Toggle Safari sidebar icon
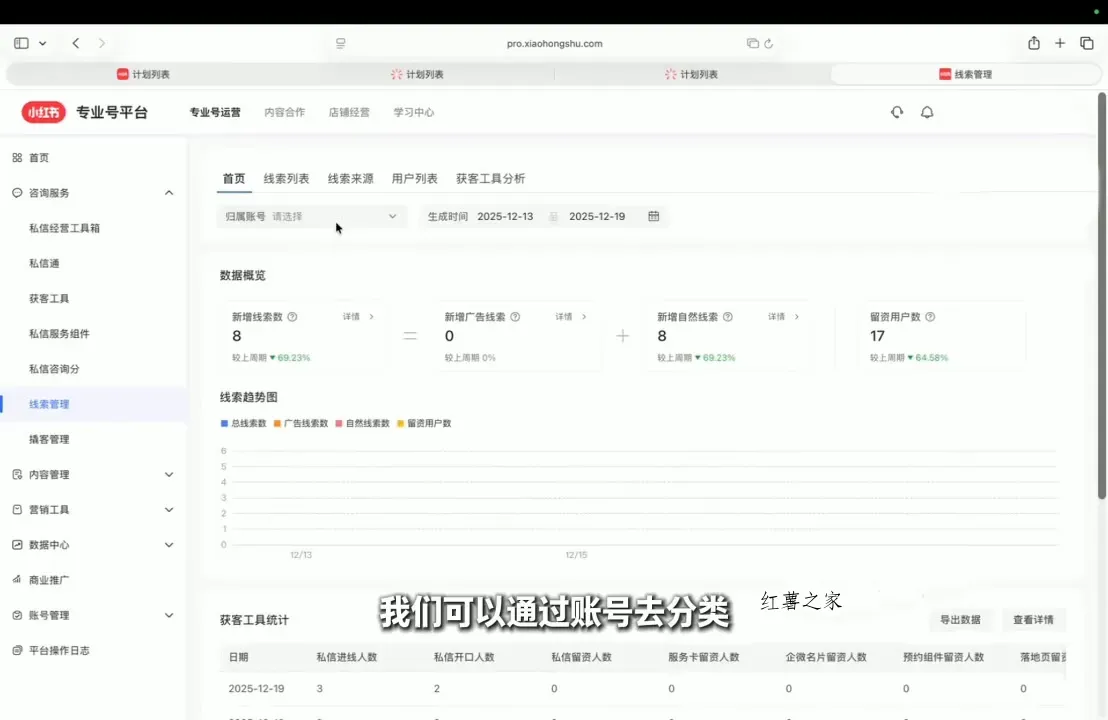The height and width of the screenshot is (720, 1108). point(21,43)
